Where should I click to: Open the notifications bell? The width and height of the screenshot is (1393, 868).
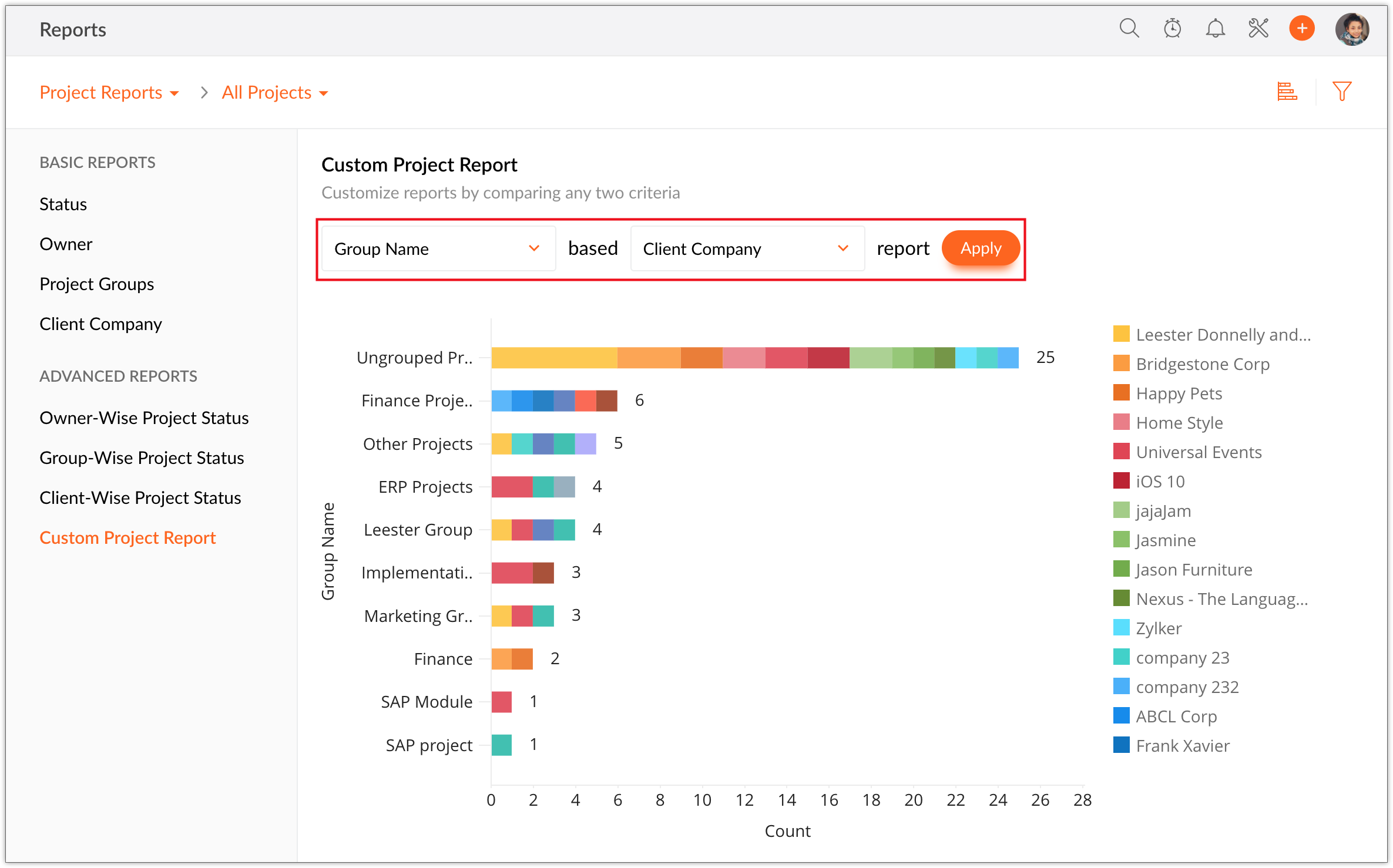point(1215,28)
